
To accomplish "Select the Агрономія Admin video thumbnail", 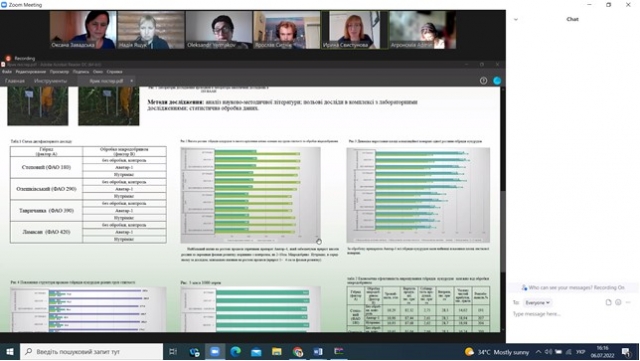I will (x=422, y=30).
